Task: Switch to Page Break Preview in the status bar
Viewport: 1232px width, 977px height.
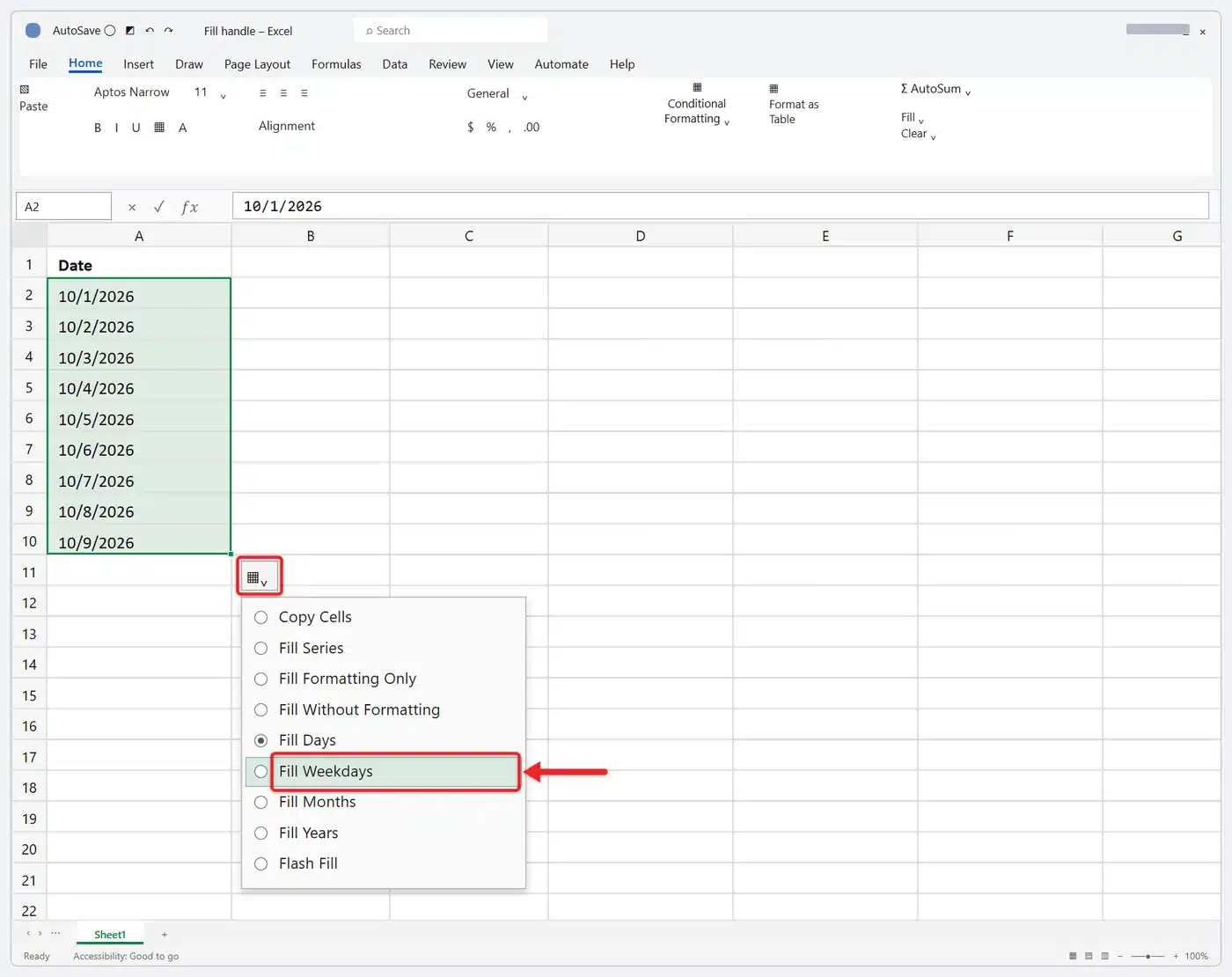Action: coord(1105,956)
